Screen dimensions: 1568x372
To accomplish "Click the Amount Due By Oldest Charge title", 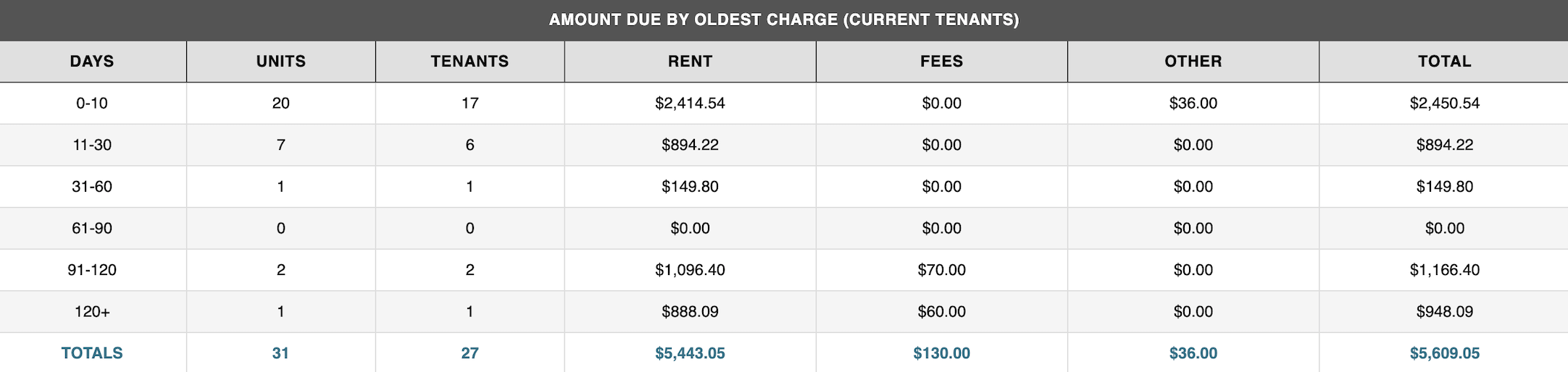I will (x=784, y=20).
